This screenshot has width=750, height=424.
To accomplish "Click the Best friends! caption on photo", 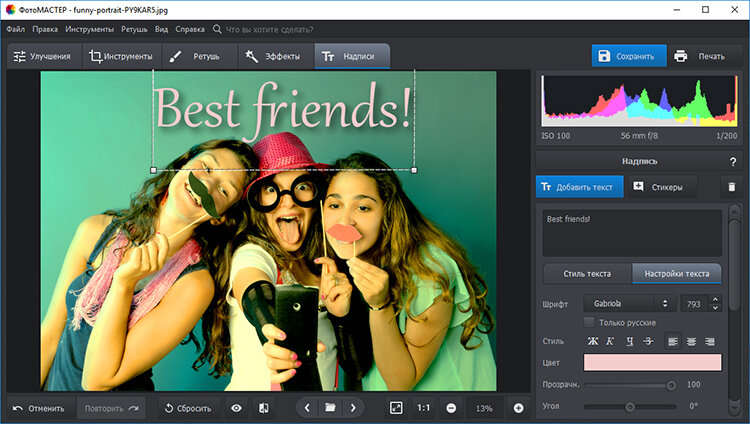I will (x=283, y=111).
